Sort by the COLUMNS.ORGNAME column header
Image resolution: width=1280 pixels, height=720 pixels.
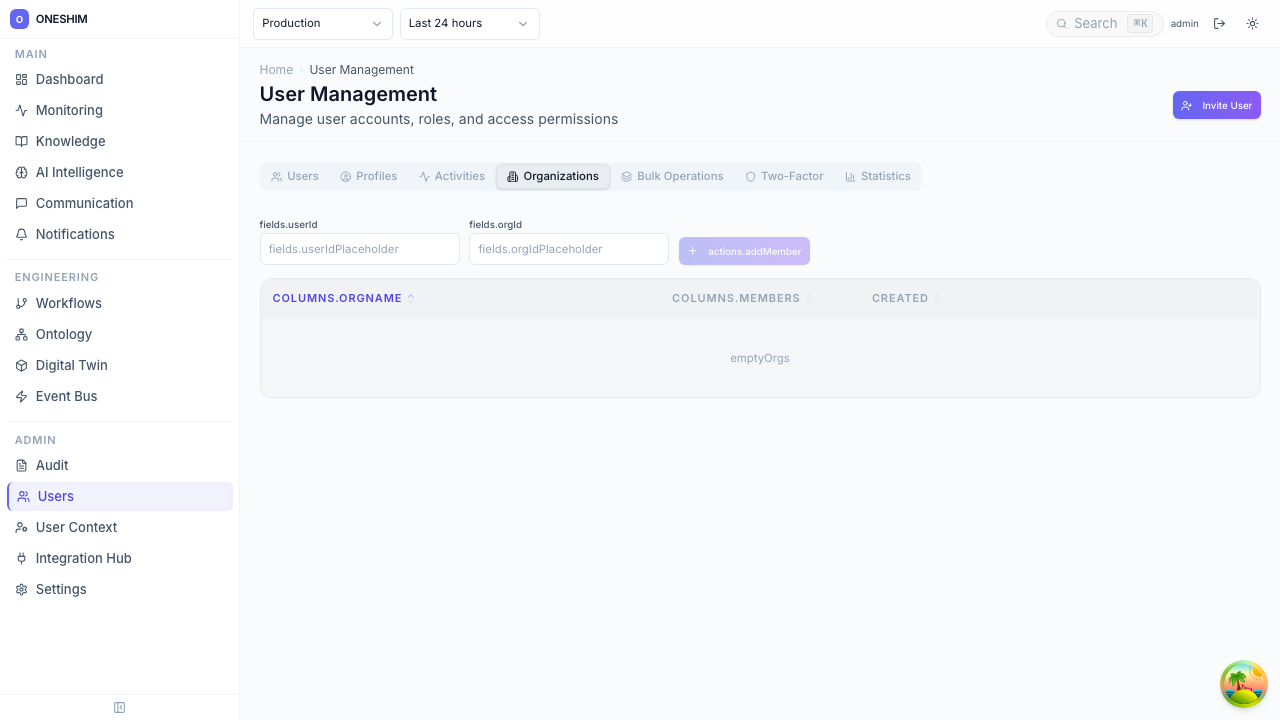coord(337,298)
